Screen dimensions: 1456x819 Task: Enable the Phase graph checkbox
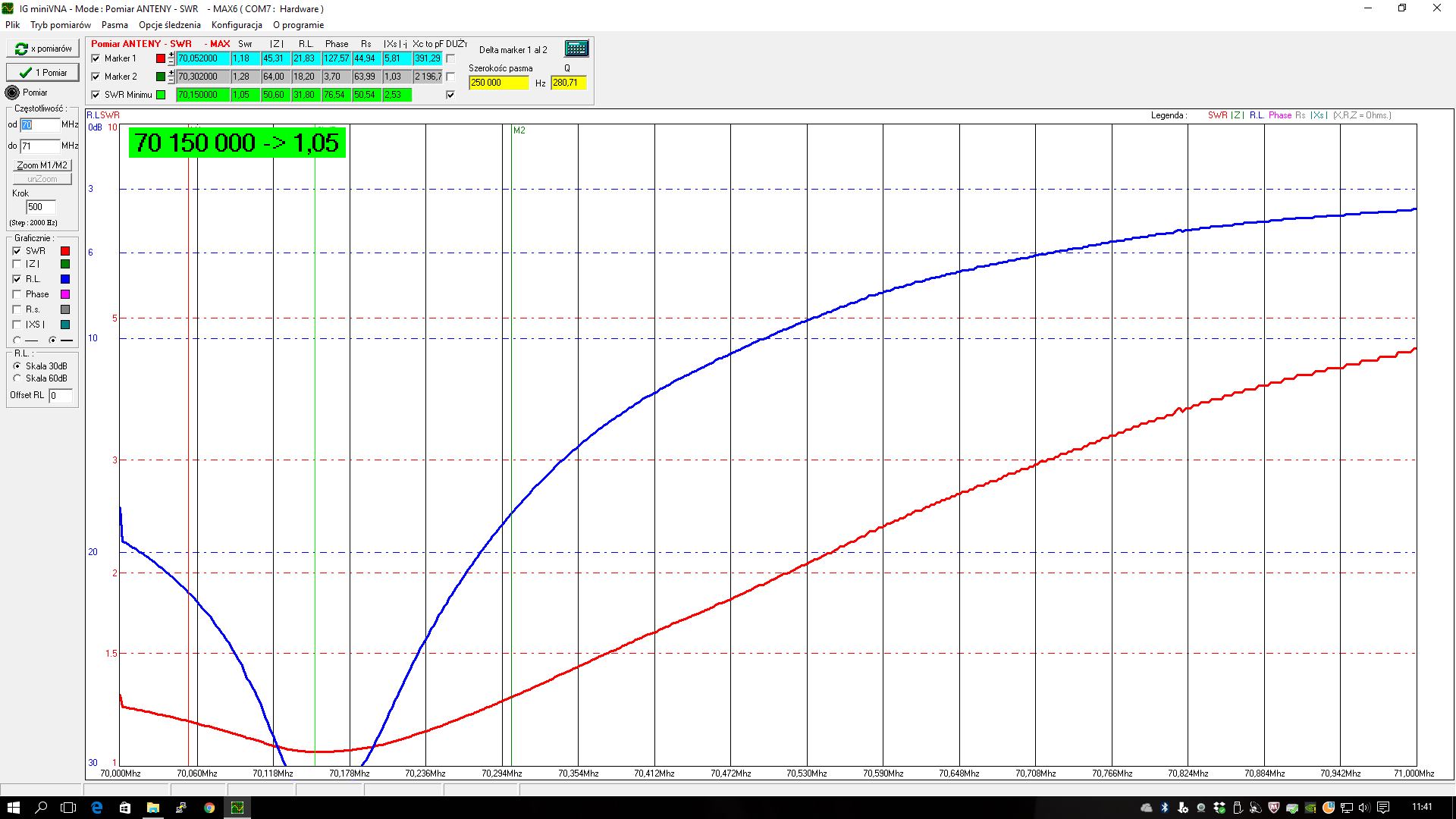pyautogui.click(x=17, y=294)
